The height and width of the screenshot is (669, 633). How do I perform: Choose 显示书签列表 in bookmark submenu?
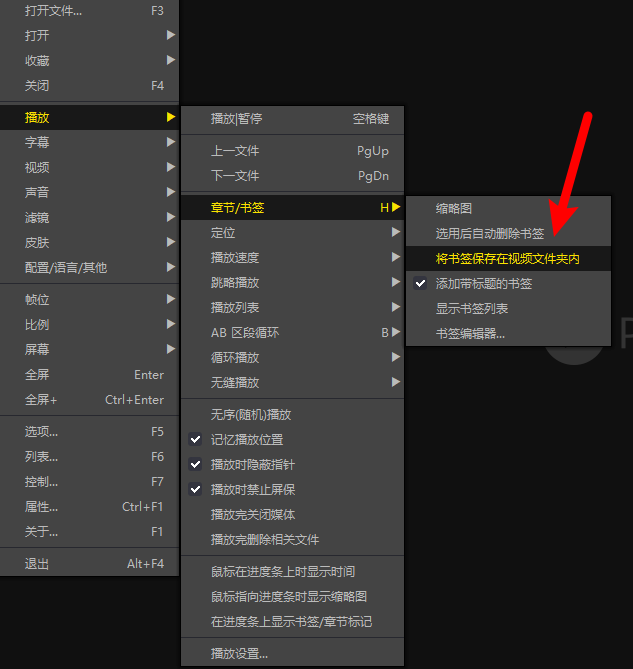click(471, 309)
